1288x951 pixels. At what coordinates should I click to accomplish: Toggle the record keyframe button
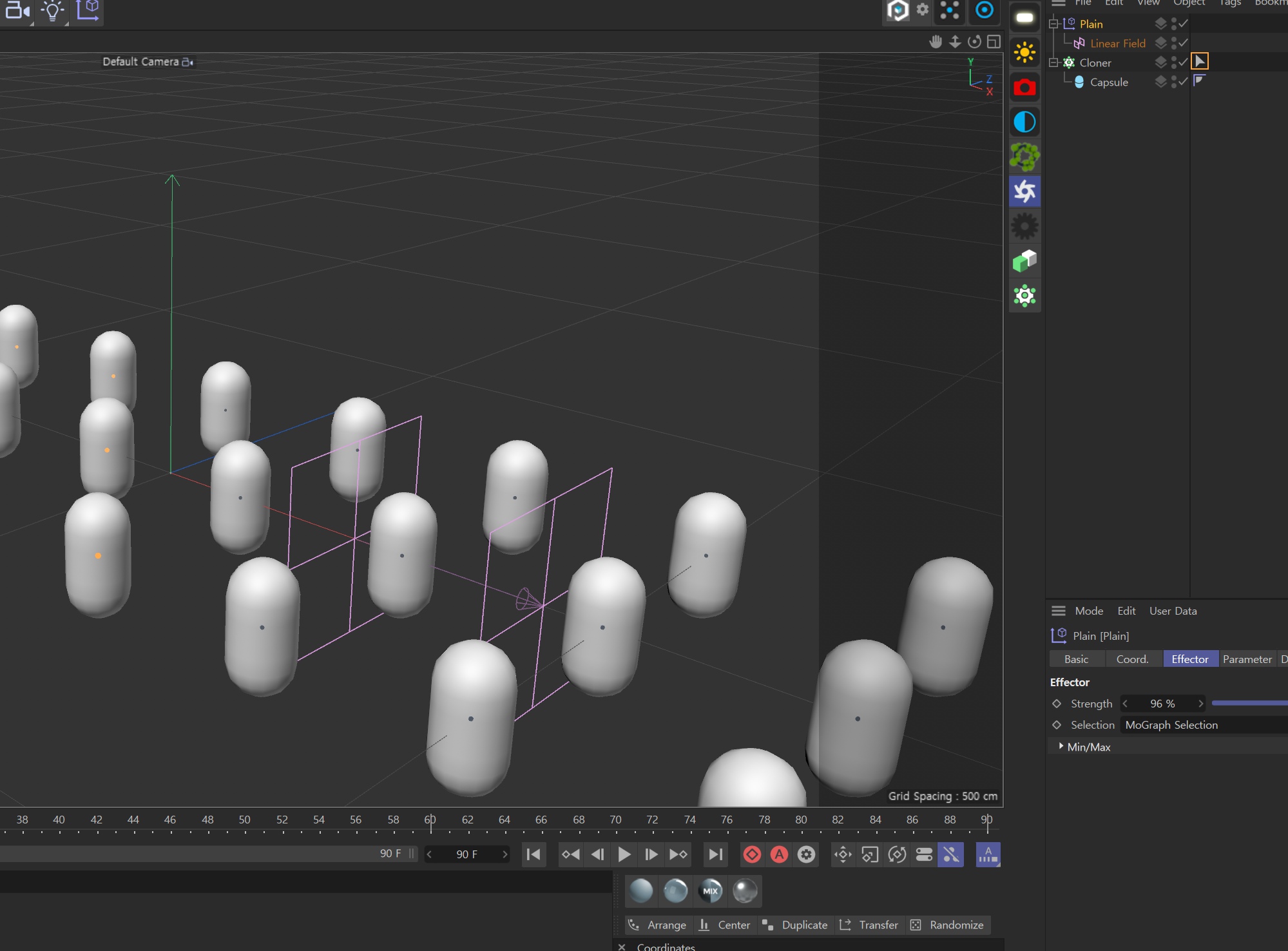click(752, 854)
